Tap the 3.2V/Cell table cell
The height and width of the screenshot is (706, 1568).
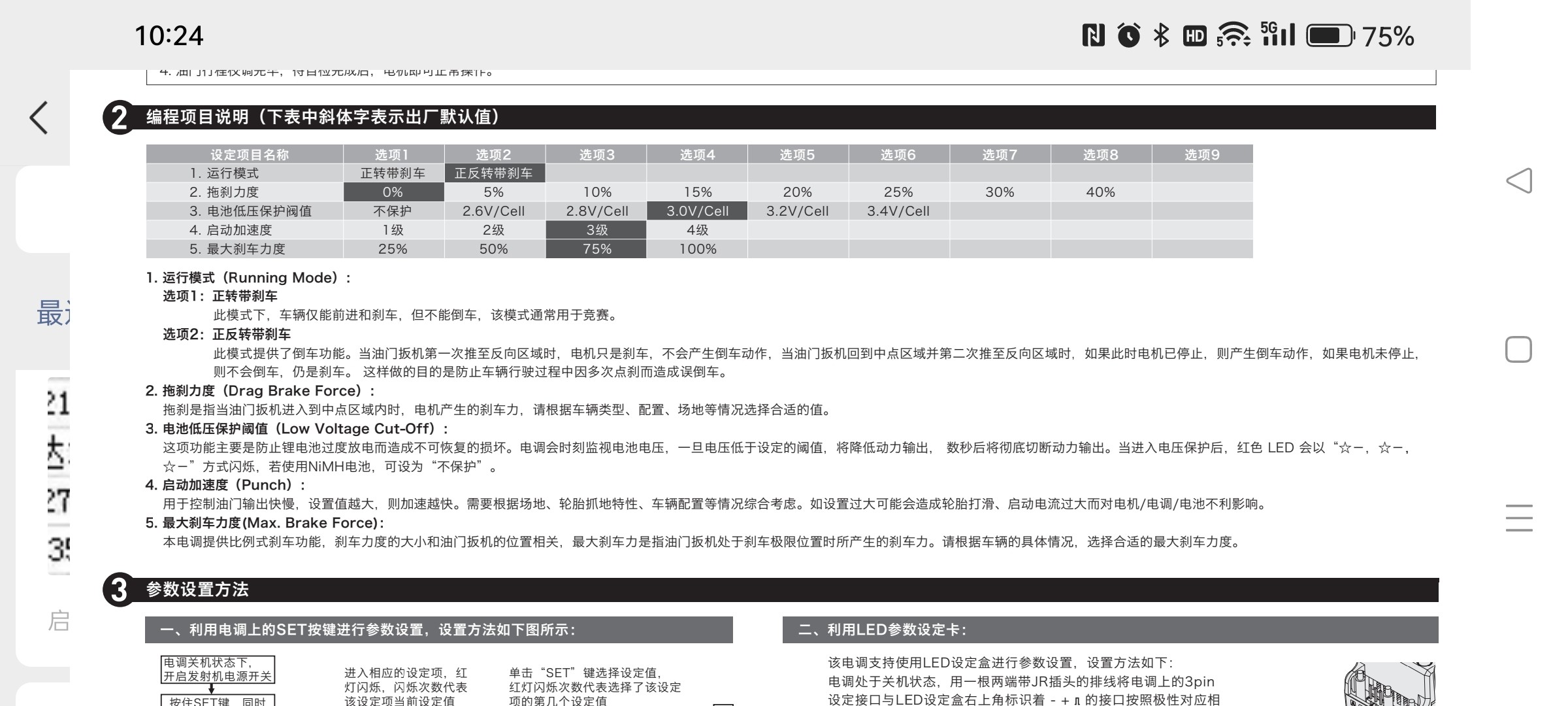coord(798,211)
